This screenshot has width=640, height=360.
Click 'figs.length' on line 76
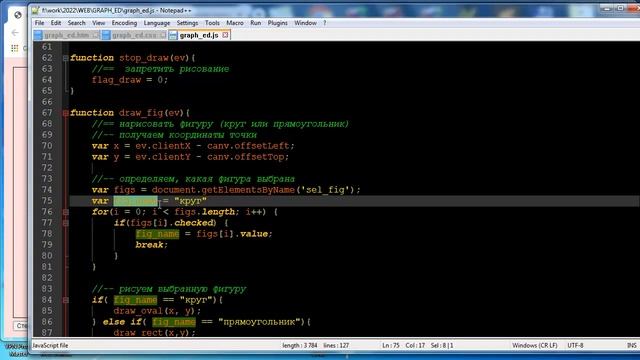pyautogui.click(x=204, y=212)
